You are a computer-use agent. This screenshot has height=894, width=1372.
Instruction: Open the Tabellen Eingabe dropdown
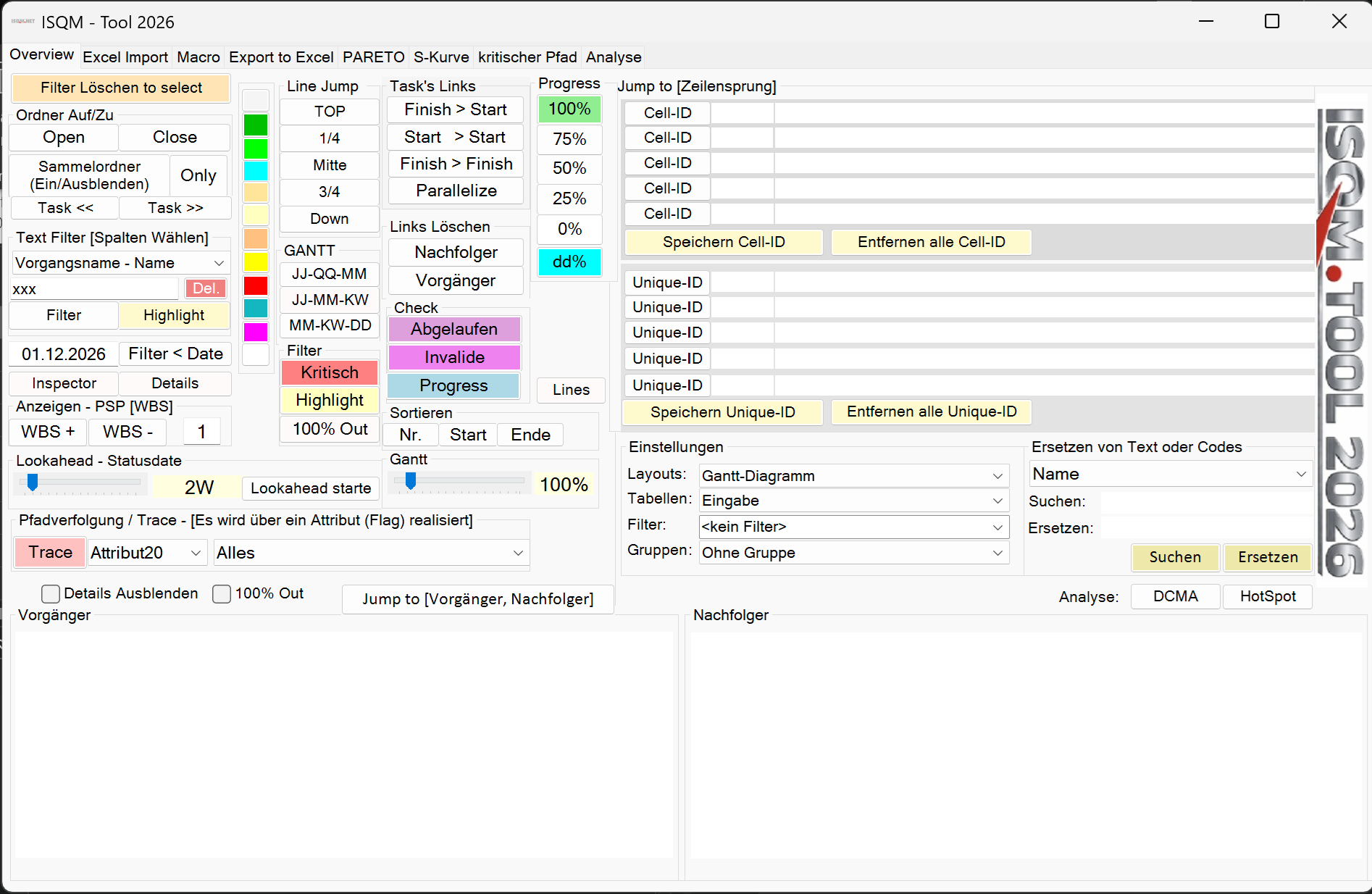(853, 501)
